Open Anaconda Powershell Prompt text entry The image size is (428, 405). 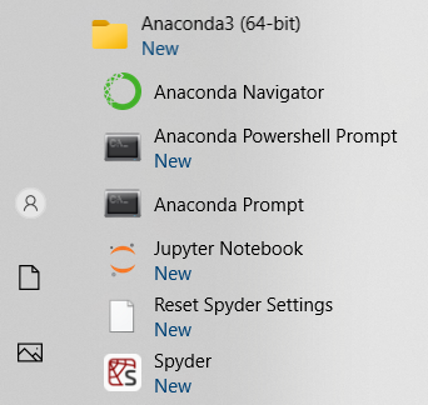(275, 136)
